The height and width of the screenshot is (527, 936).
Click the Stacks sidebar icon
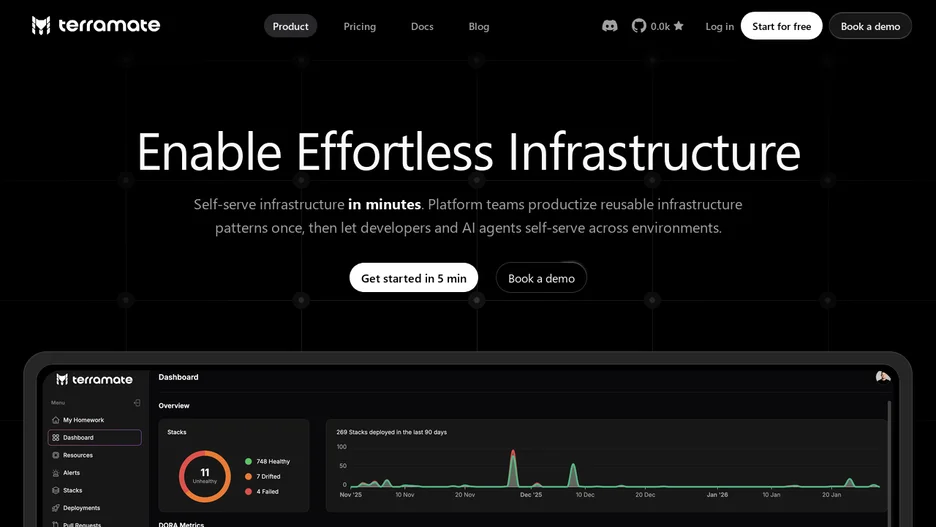click(56, 491)
